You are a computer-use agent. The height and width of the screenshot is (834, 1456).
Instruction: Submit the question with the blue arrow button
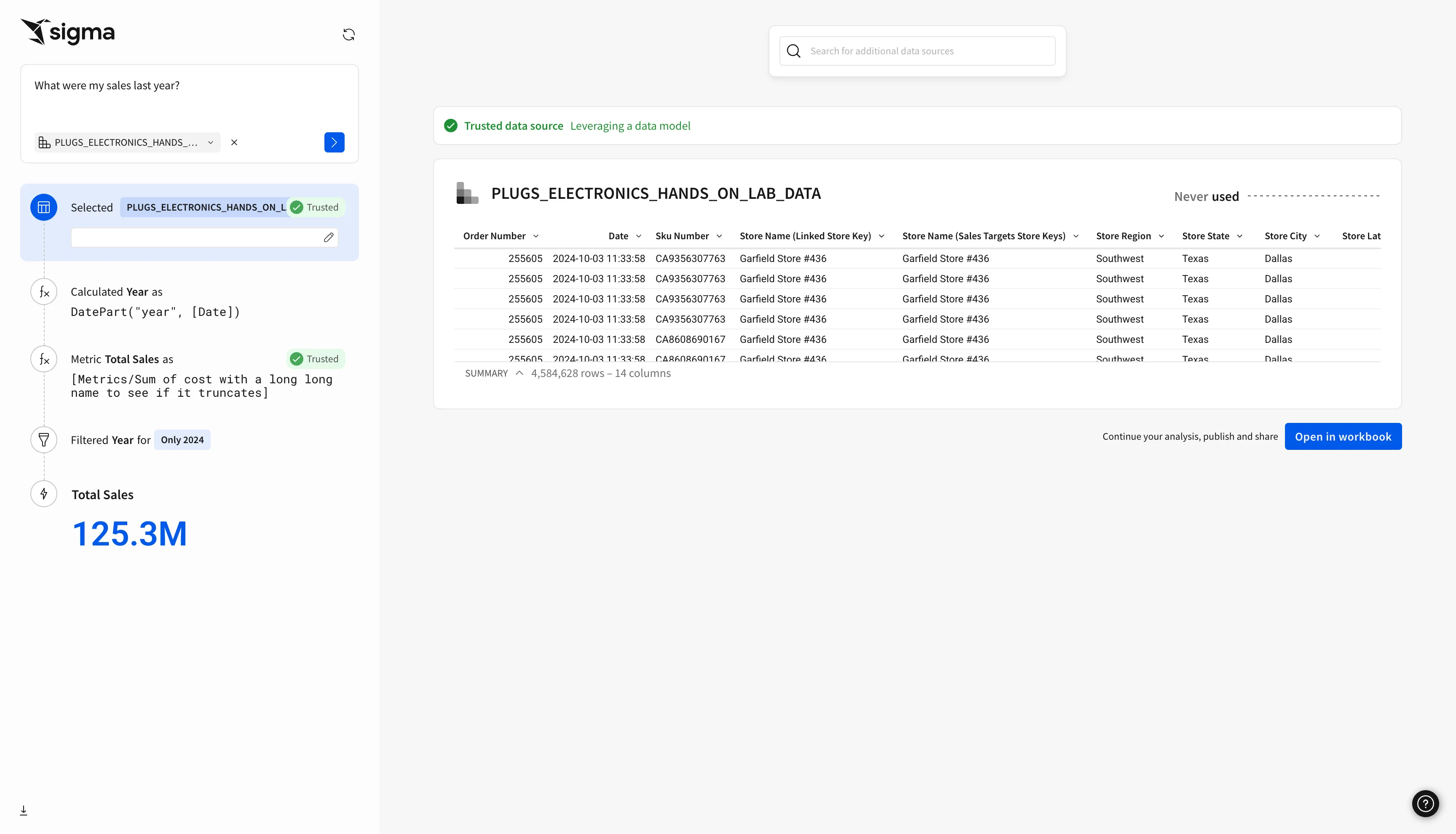point(334,142)
